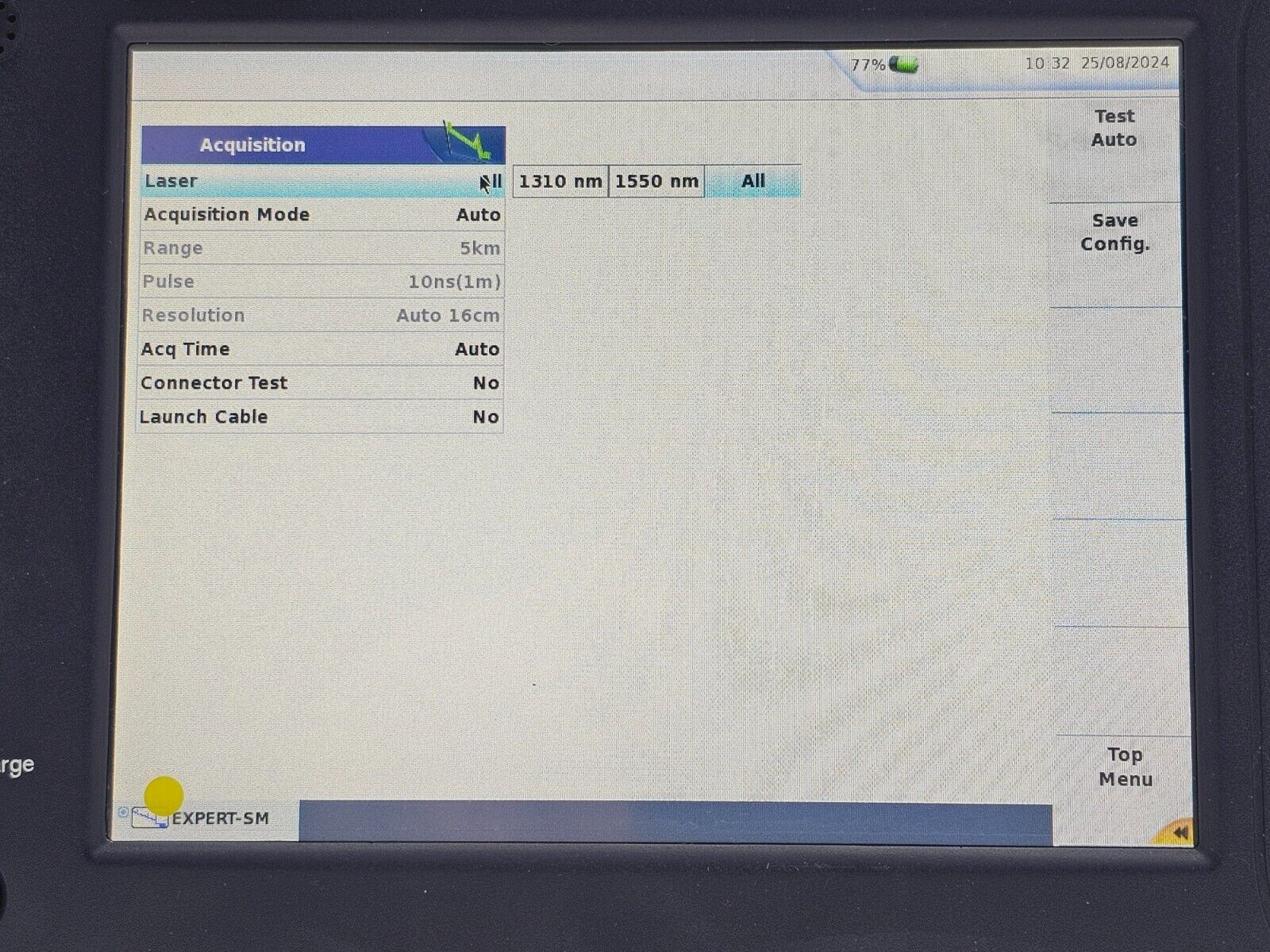Viewport: 1270px width, 952px height.
Task: Go to Top Menu
Action: 1125,766
